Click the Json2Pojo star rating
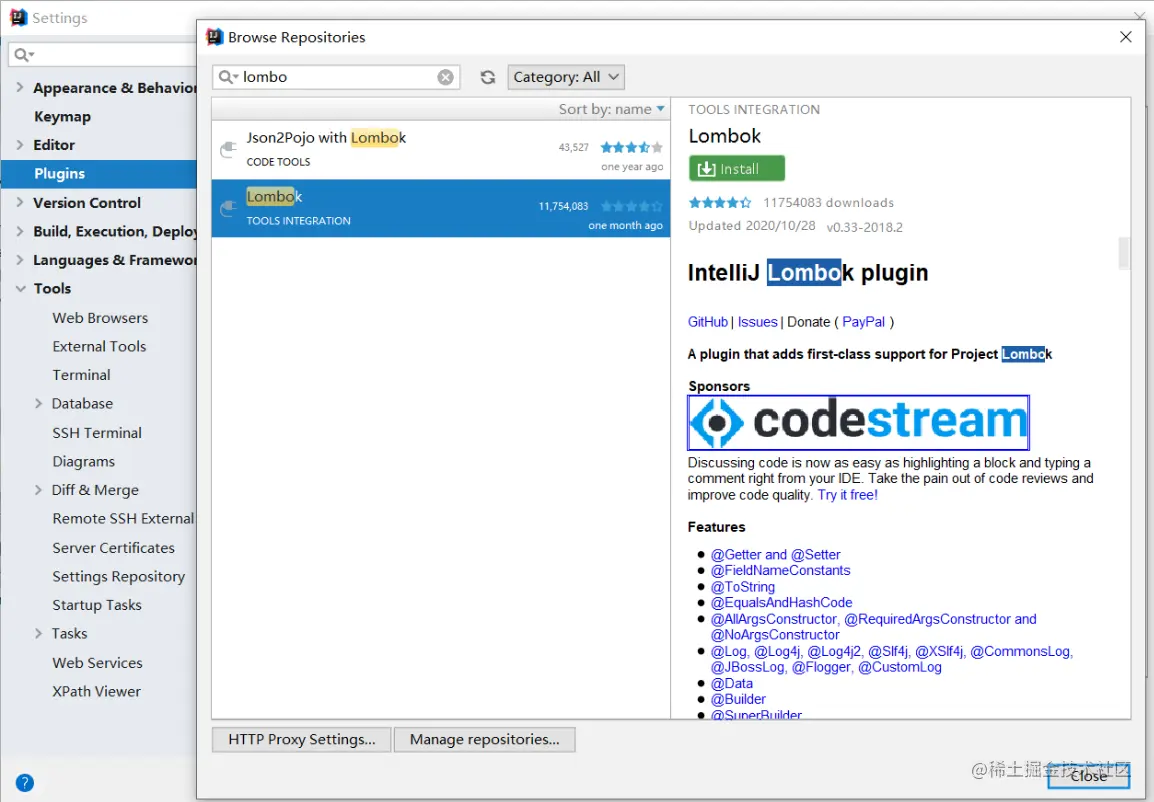Viewport: 1154px width, 802px height. click(631, 147)
